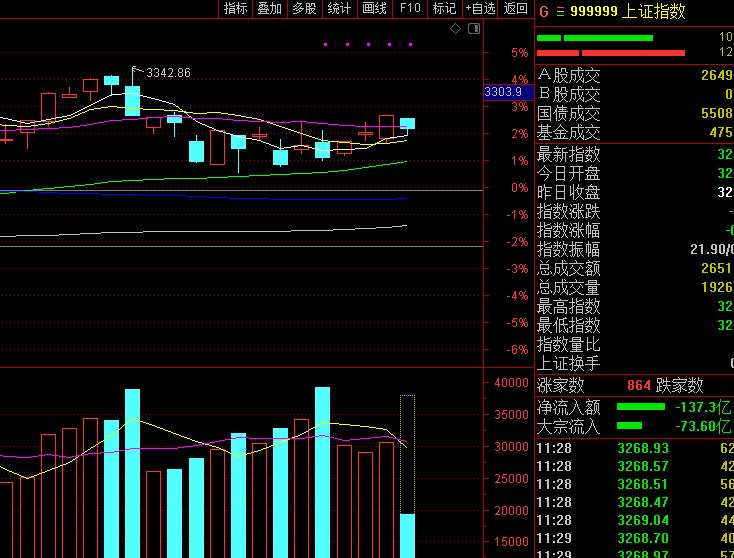The image size is (734, 558).
Task: Click the tick row with price 3268.47
Action: coord(635,502)
